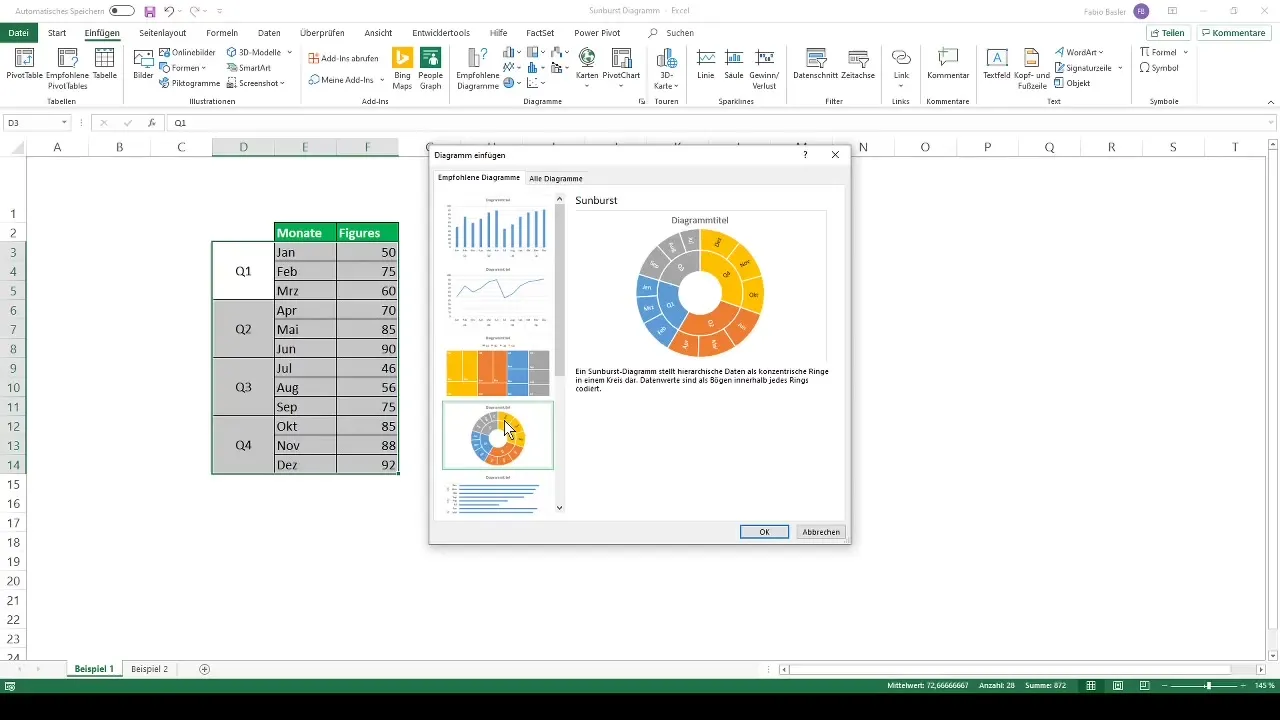Open the Name Box dropdown arrow
This screenshot has height=720, width=1280.
pos(64,123)
